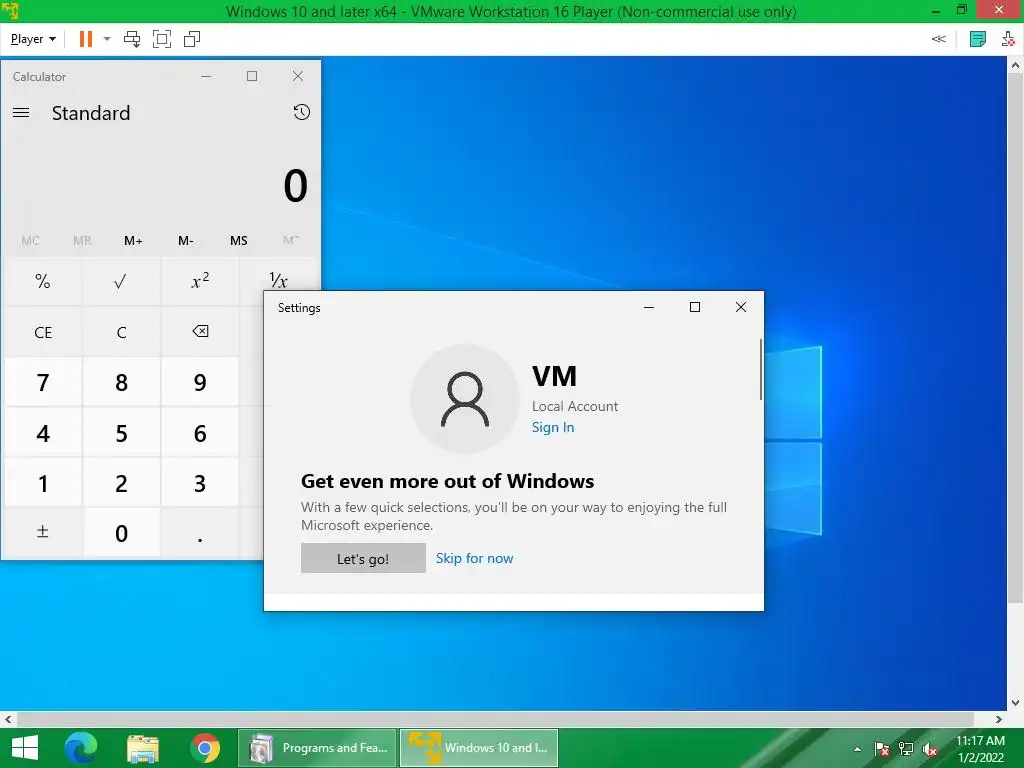The image size is (1024, 768).
Task: Click the VM user avatar picture
Action: [464, 399]
